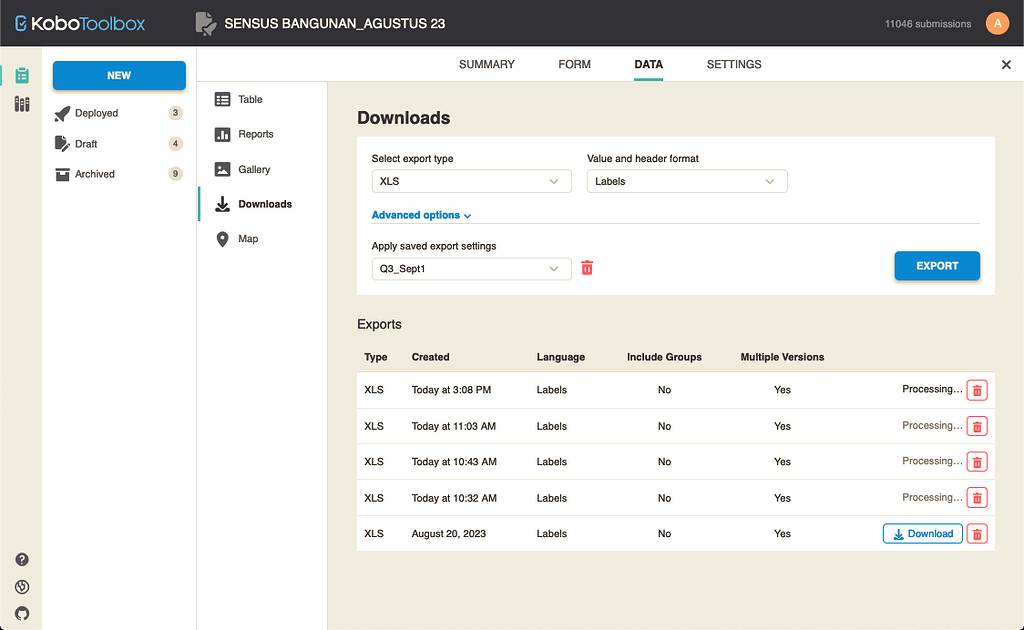
Task: Click the GitHub icon at bottom left
Action: 21,613
